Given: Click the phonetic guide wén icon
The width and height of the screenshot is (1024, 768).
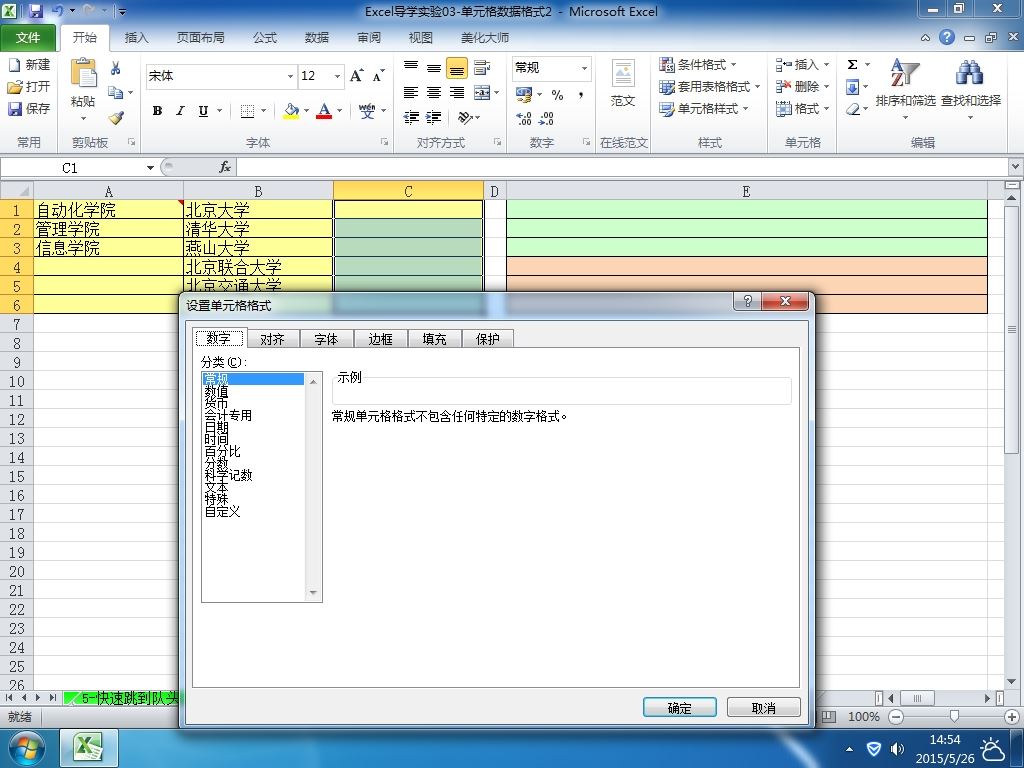Looking at the screenshot, I should 367,111.
